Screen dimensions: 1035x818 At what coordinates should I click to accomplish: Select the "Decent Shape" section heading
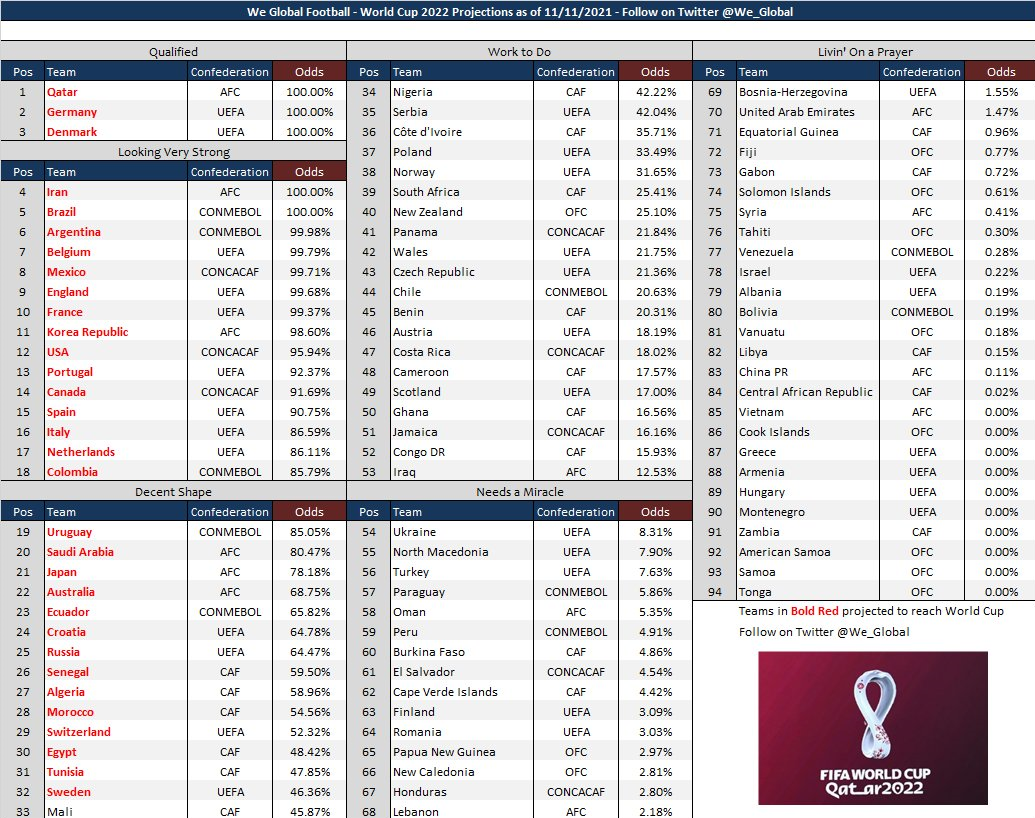coord(174,492)
